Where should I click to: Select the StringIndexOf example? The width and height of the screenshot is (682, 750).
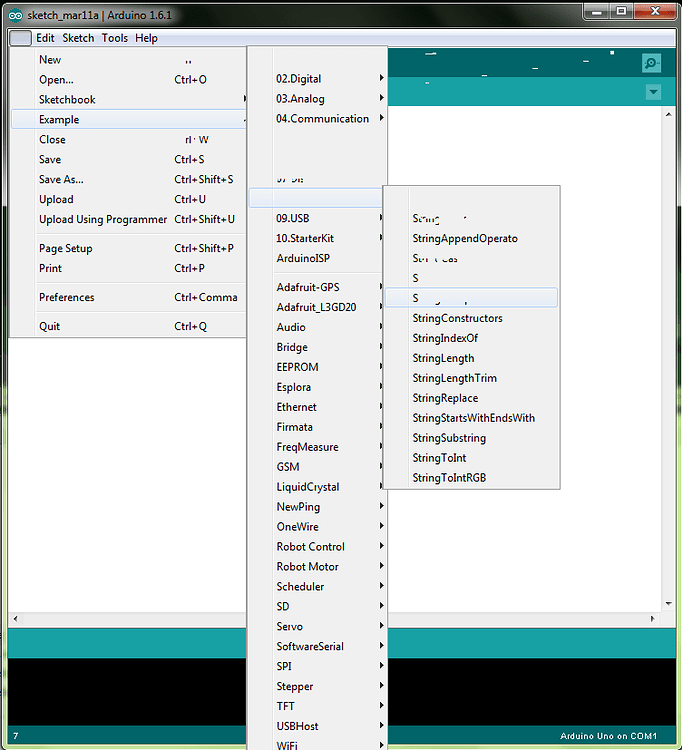[471, 338]
